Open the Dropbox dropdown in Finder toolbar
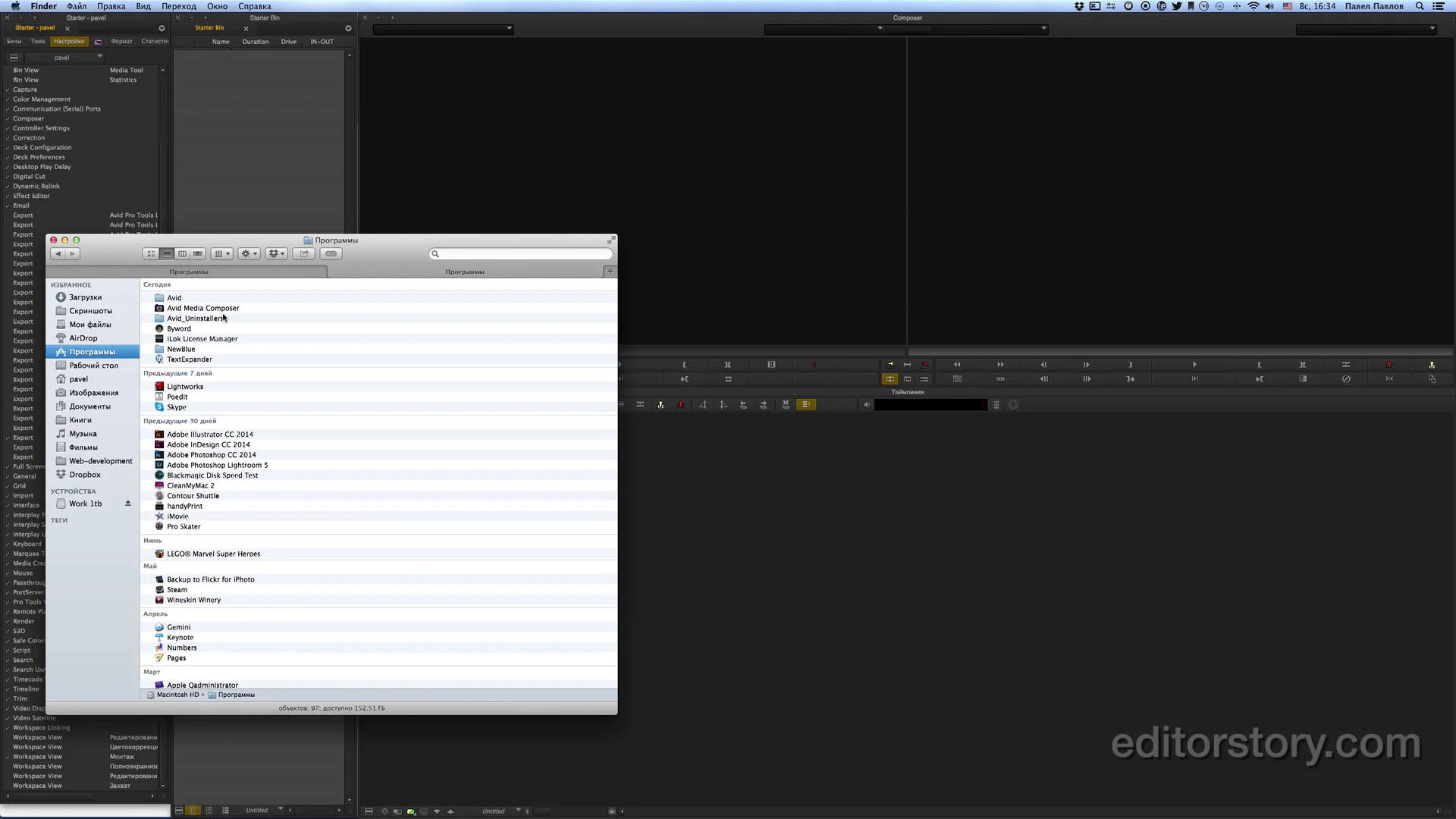 point(276,254)
